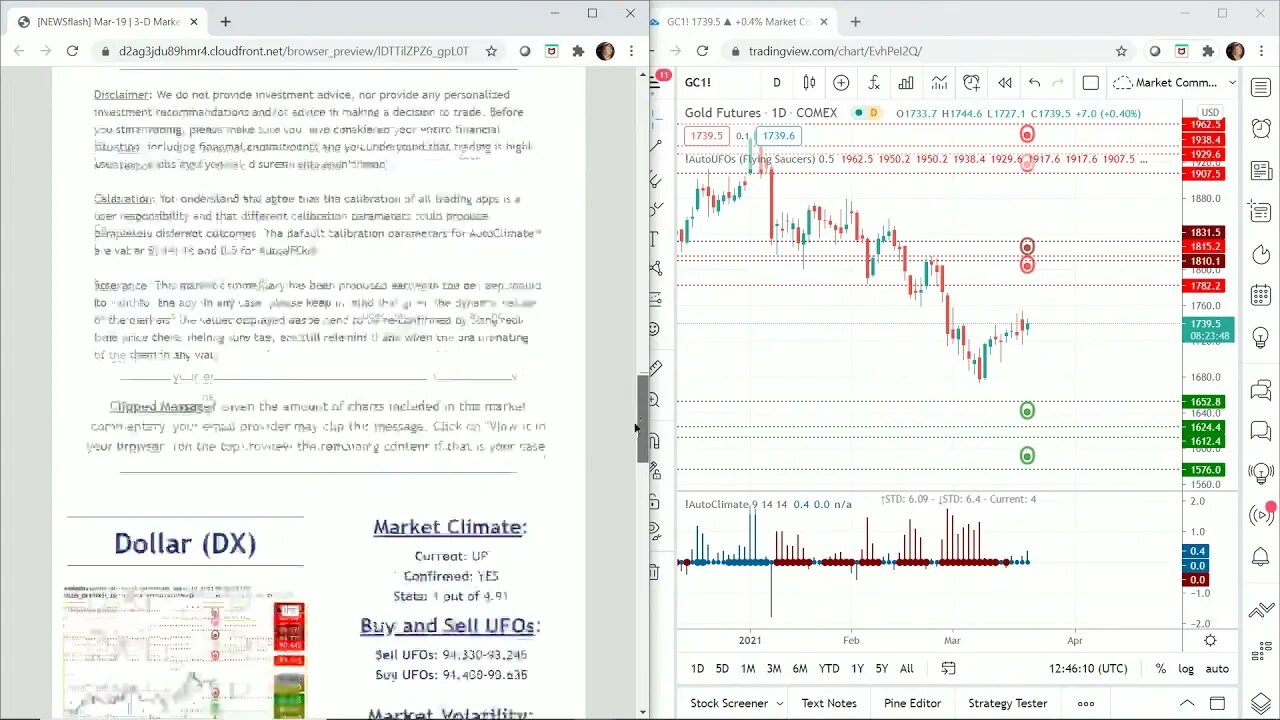The image size is (1280, 720).
Task: Open the indicators fx menu
Action: [873, 83]
